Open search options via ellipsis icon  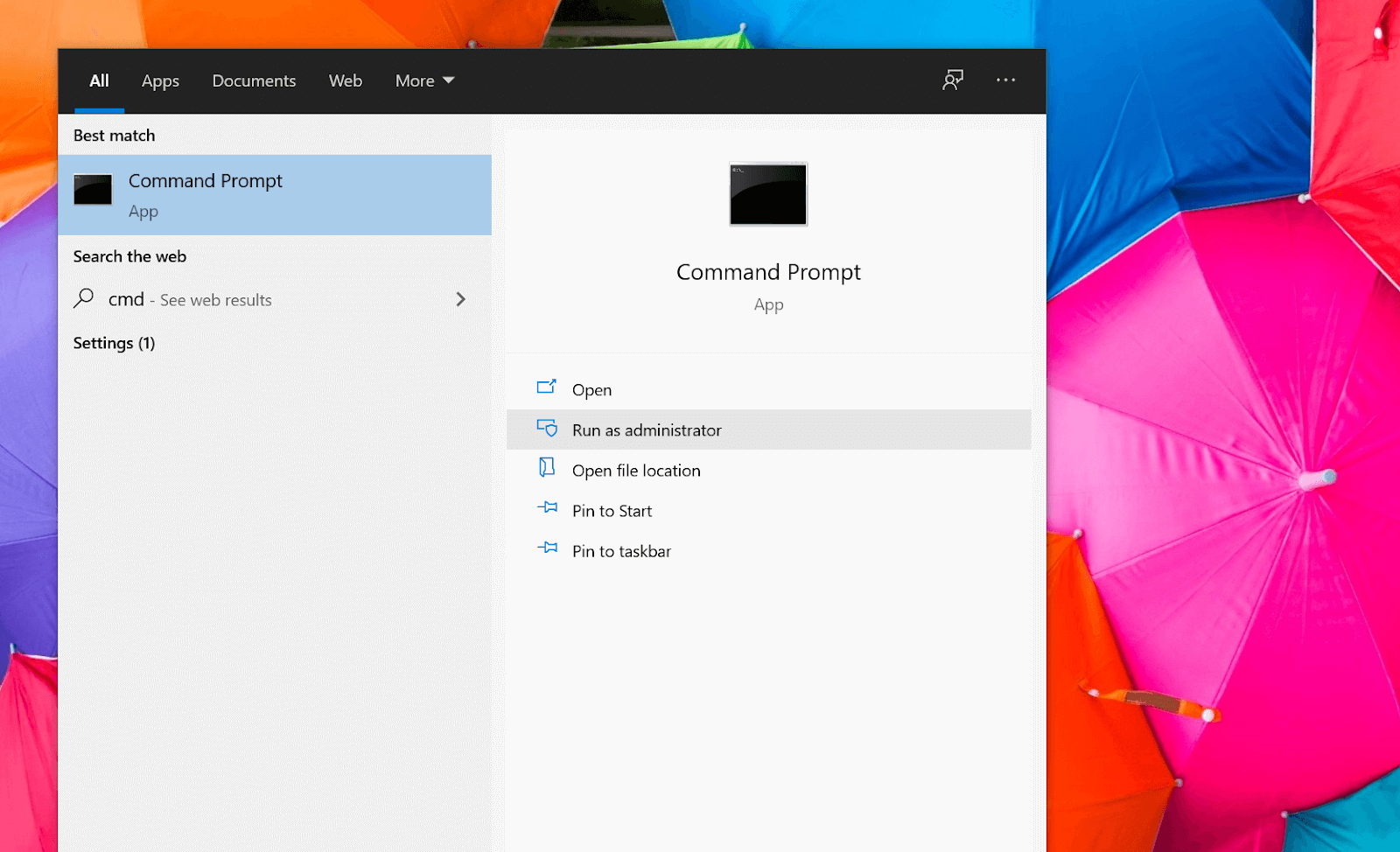pos(1005,80)
